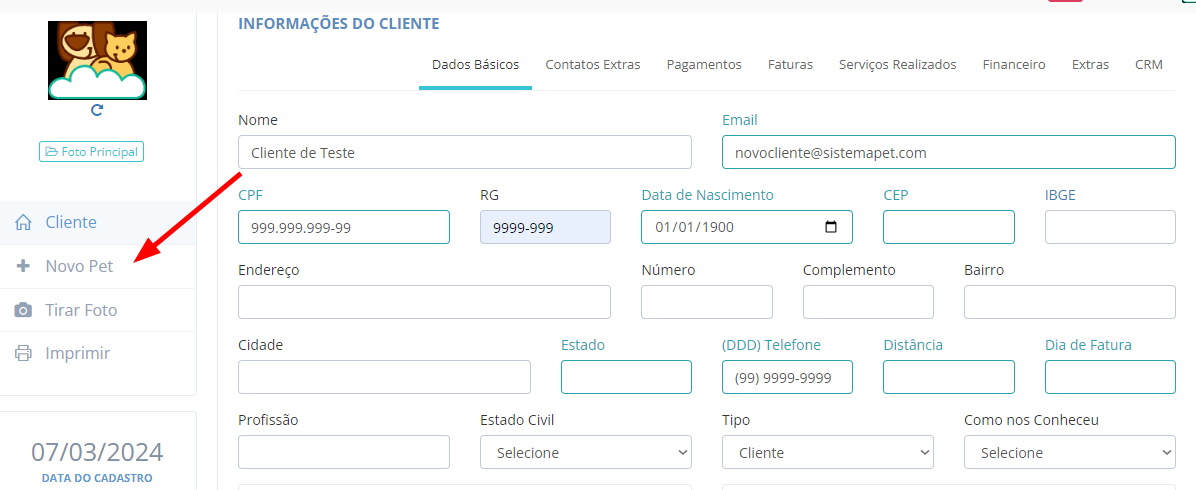Open the Tipo dropdown showing Cliente
The image size is (1196, 490).
827,452
